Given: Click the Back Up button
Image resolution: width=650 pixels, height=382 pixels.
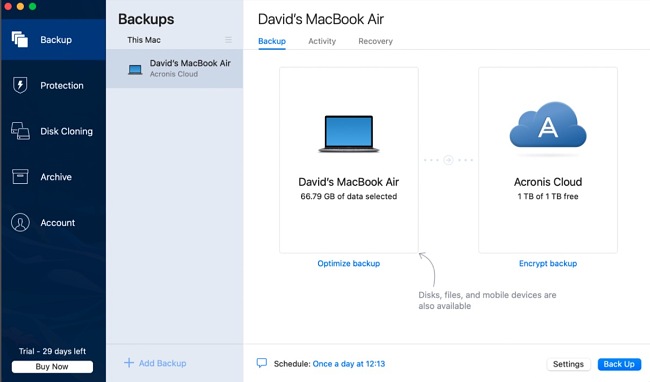Looking at the screenshot, I should [619, 364].
